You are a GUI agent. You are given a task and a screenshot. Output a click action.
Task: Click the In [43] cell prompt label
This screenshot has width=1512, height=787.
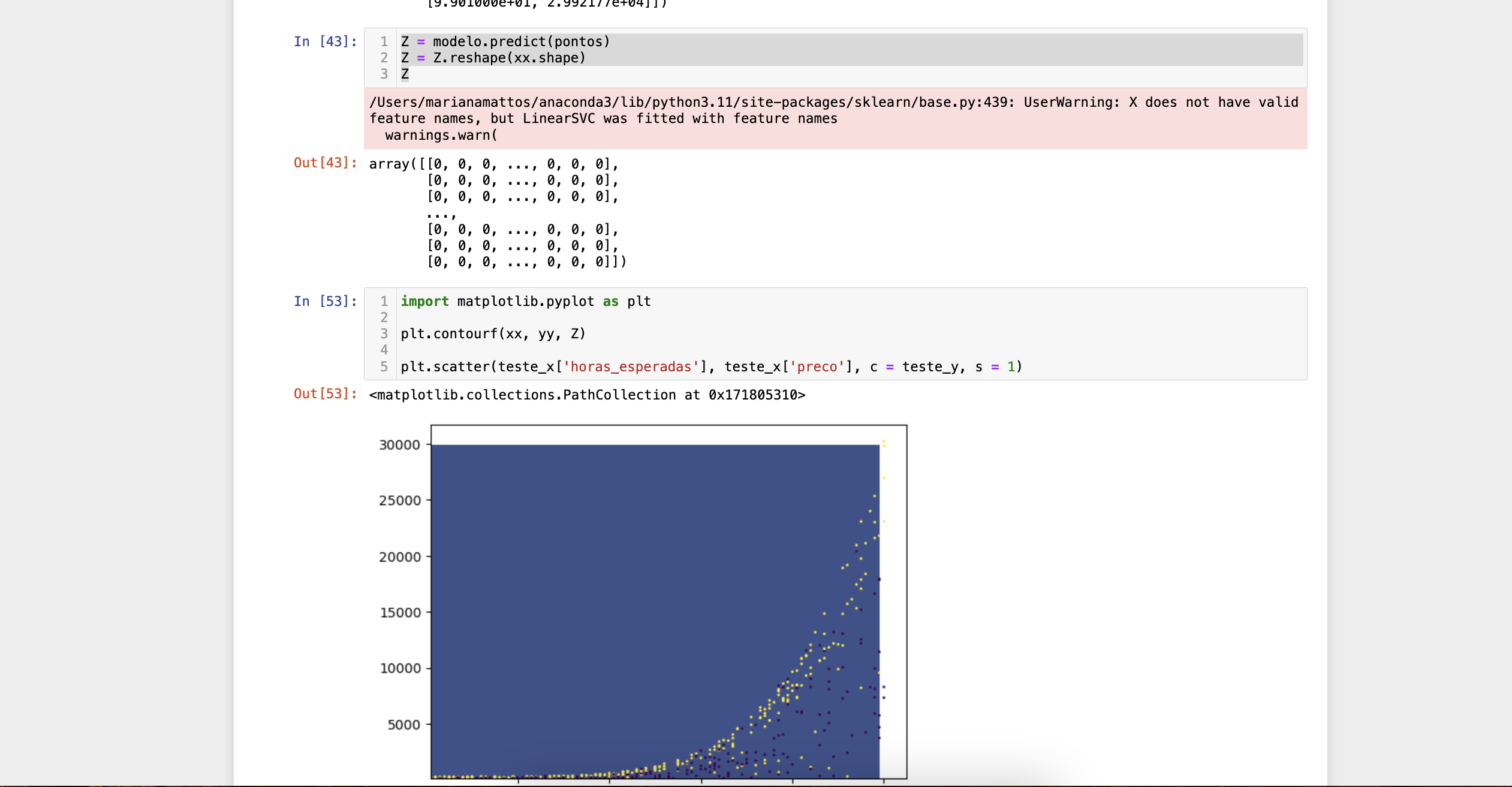click(x=325, y=41)
